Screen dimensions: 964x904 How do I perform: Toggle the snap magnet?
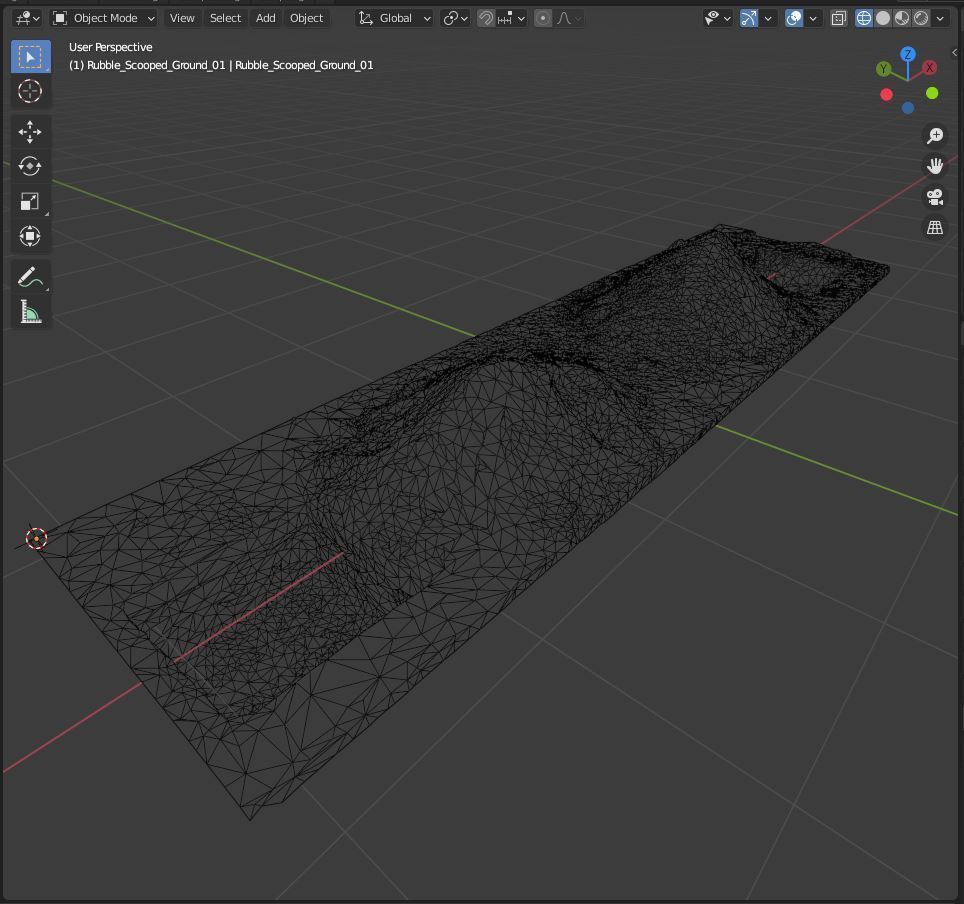pos(486,18)
